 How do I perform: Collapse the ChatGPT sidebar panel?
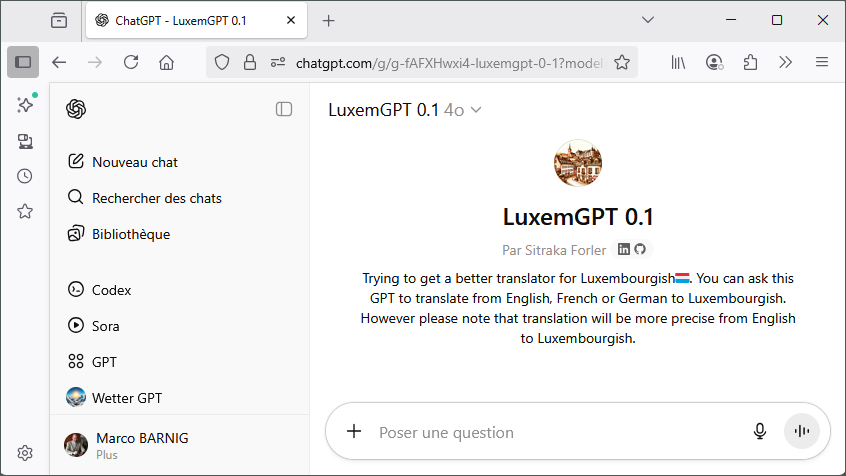(x=284, y=109)
